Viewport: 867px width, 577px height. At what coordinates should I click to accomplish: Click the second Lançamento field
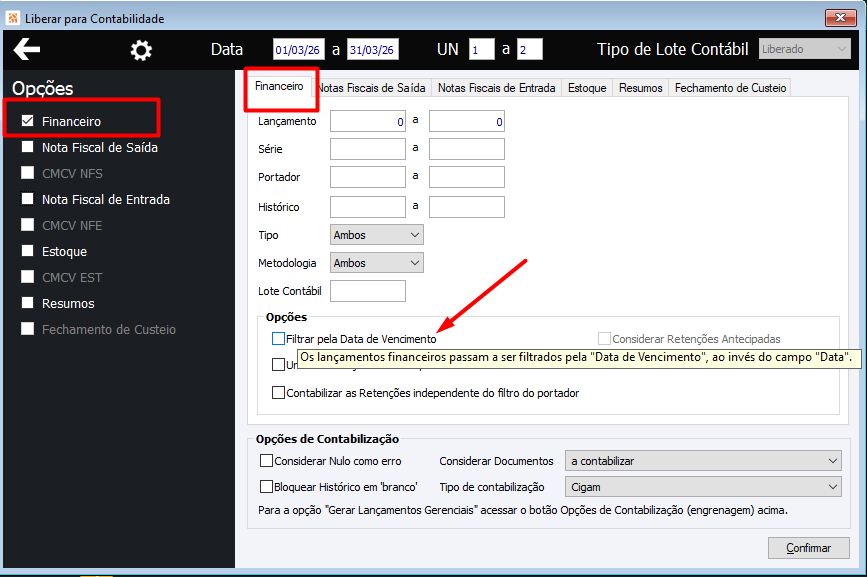click(x=467, y=122)
